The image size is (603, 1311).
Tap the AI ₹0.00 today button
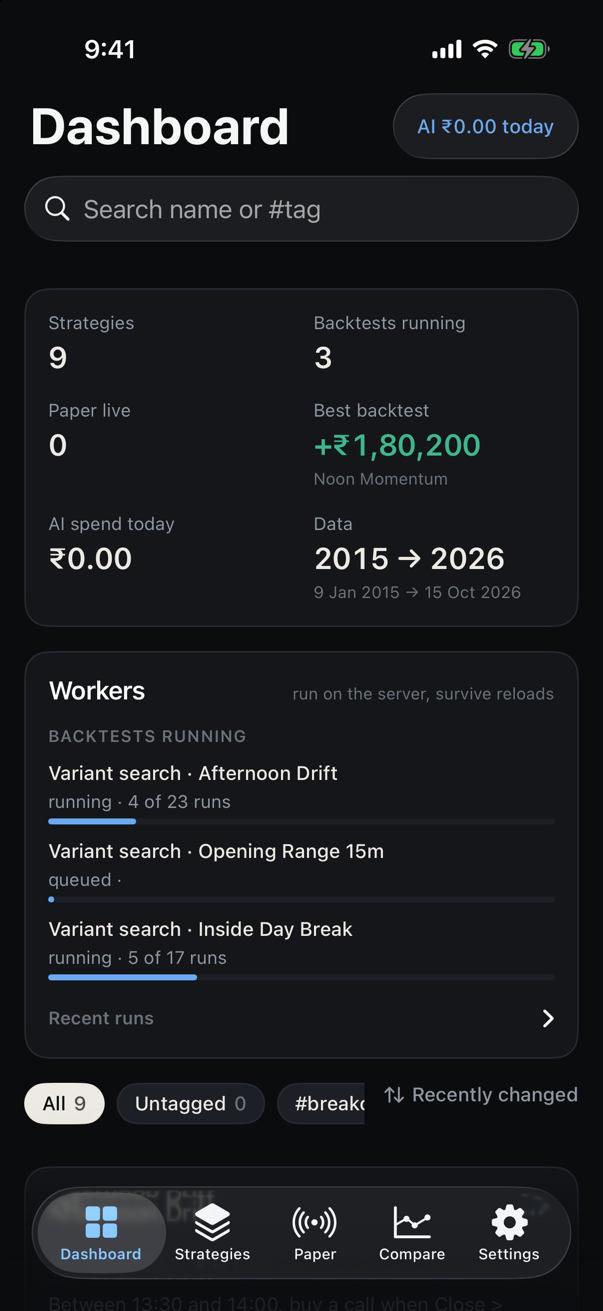485,126
